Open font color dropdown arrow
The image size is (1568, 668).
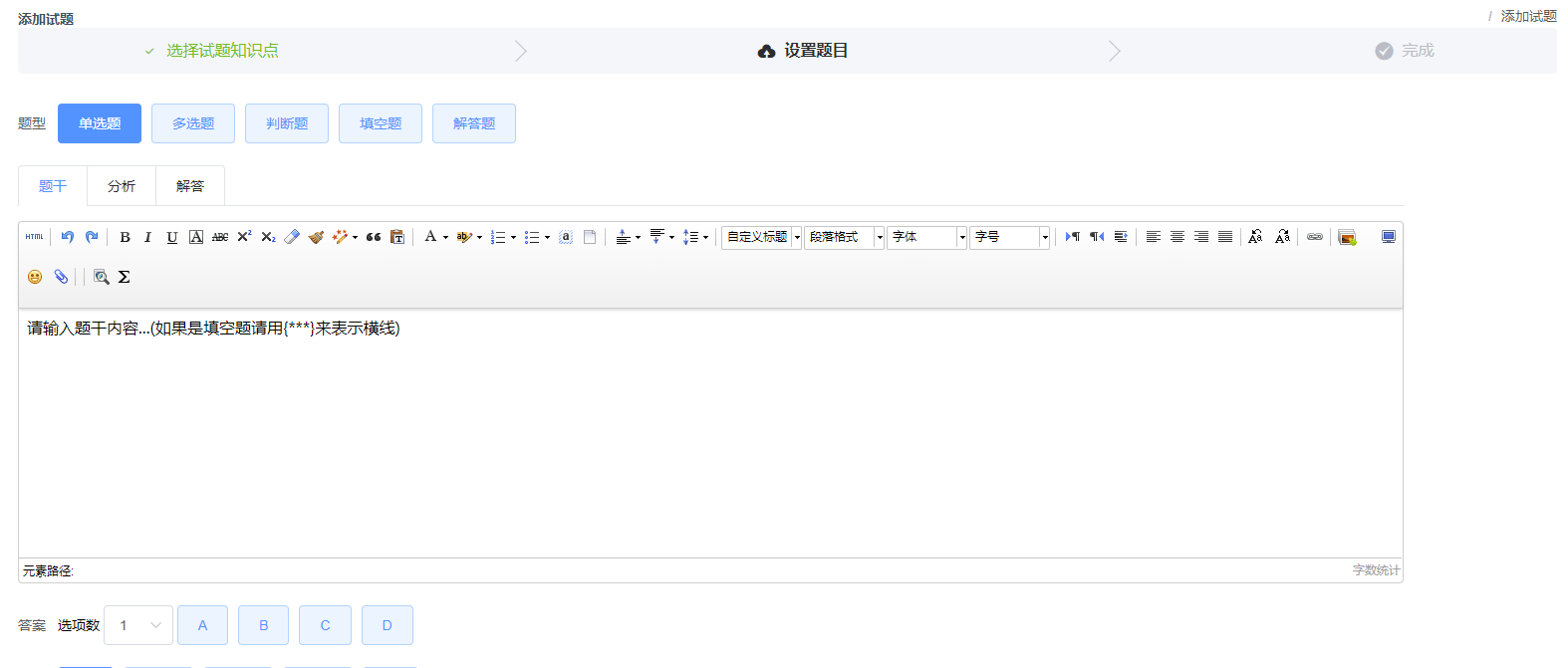(x=446, y=237)
